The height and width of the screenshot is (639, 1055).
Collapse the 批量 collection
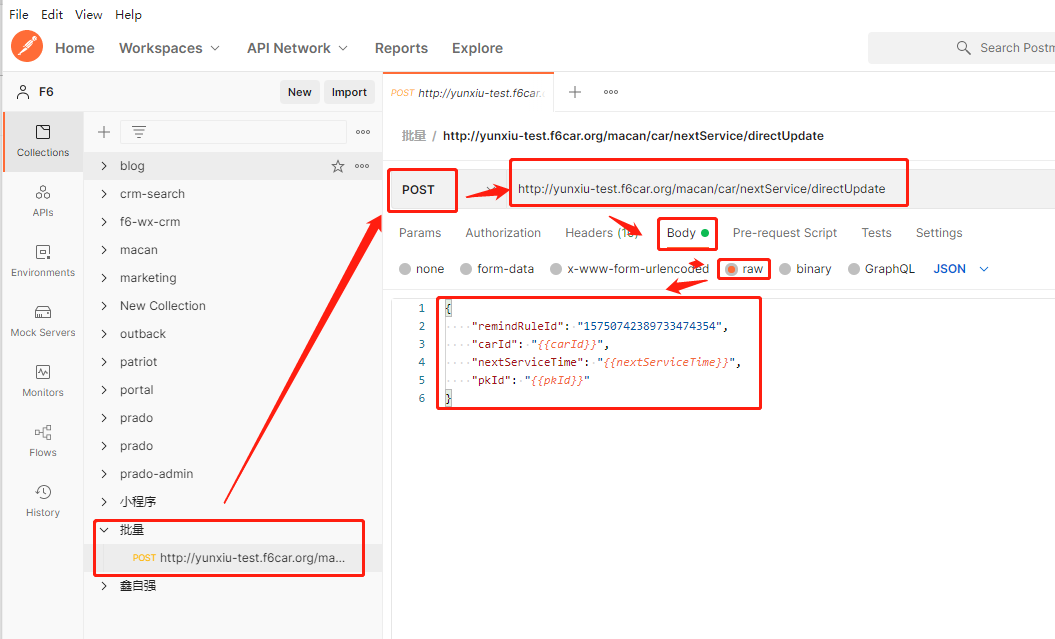point(104,530)
